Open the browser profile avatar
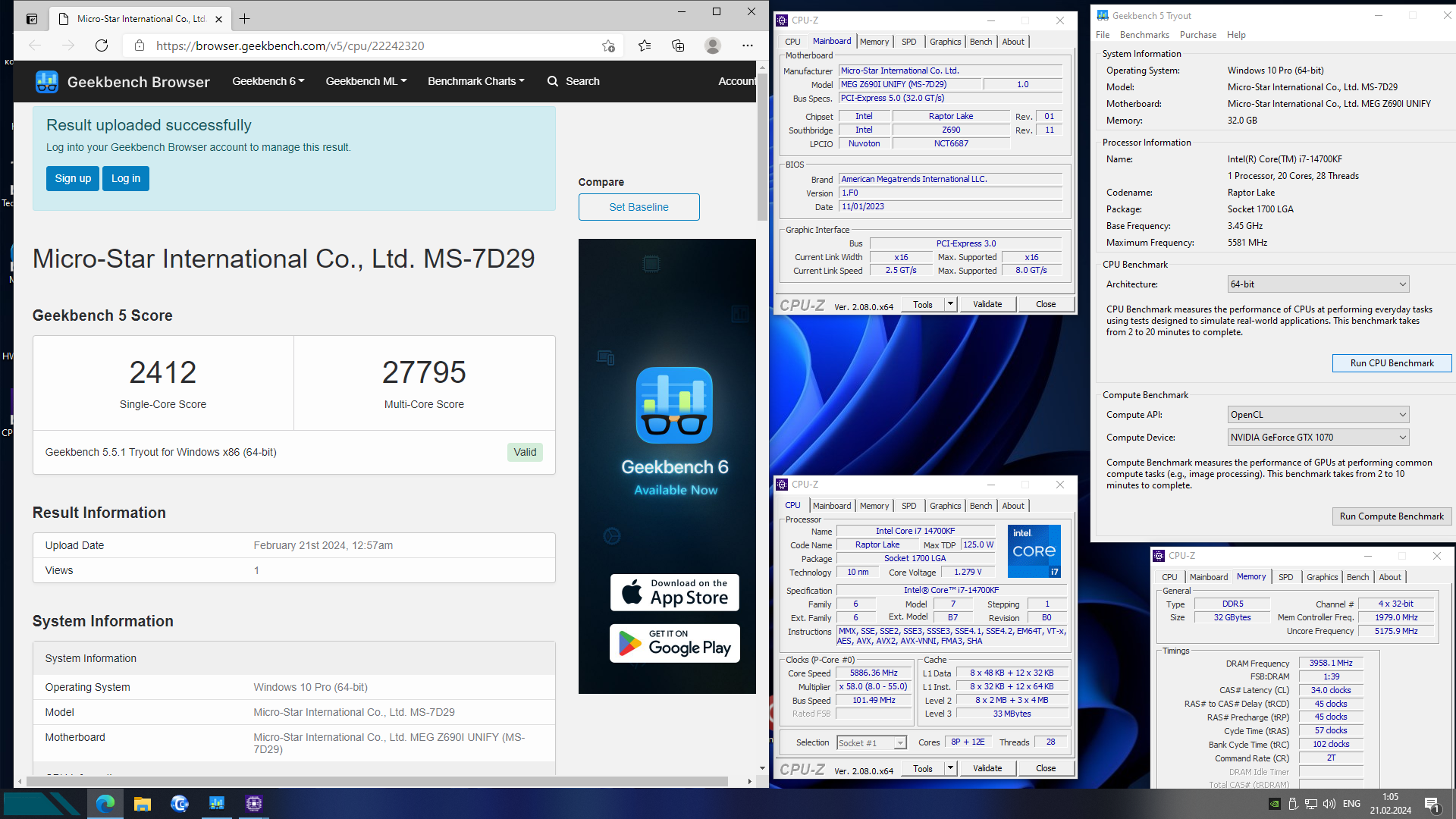 pyautogui.click(x=712, y=45)
